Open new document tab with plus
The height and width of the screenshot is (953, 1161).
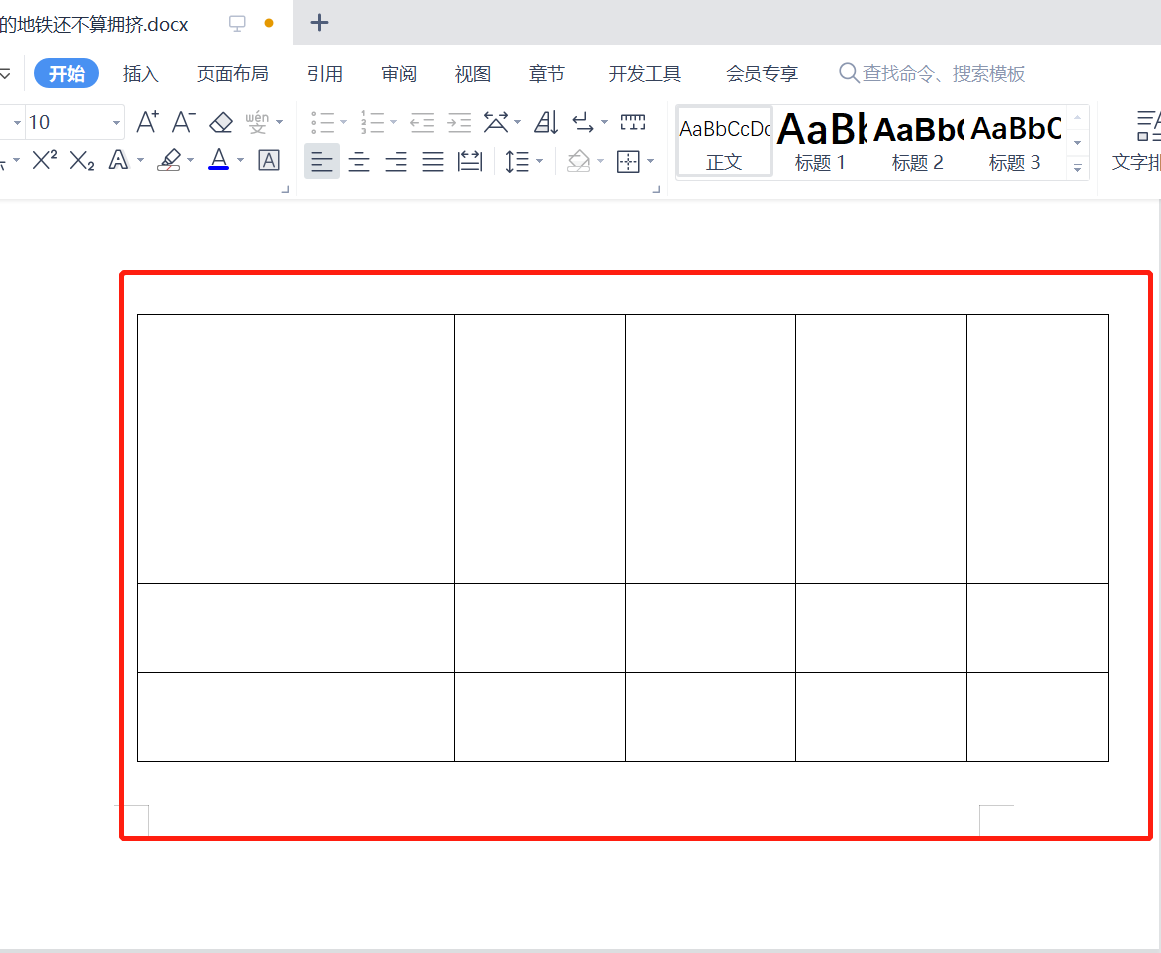tap(319, 22)
